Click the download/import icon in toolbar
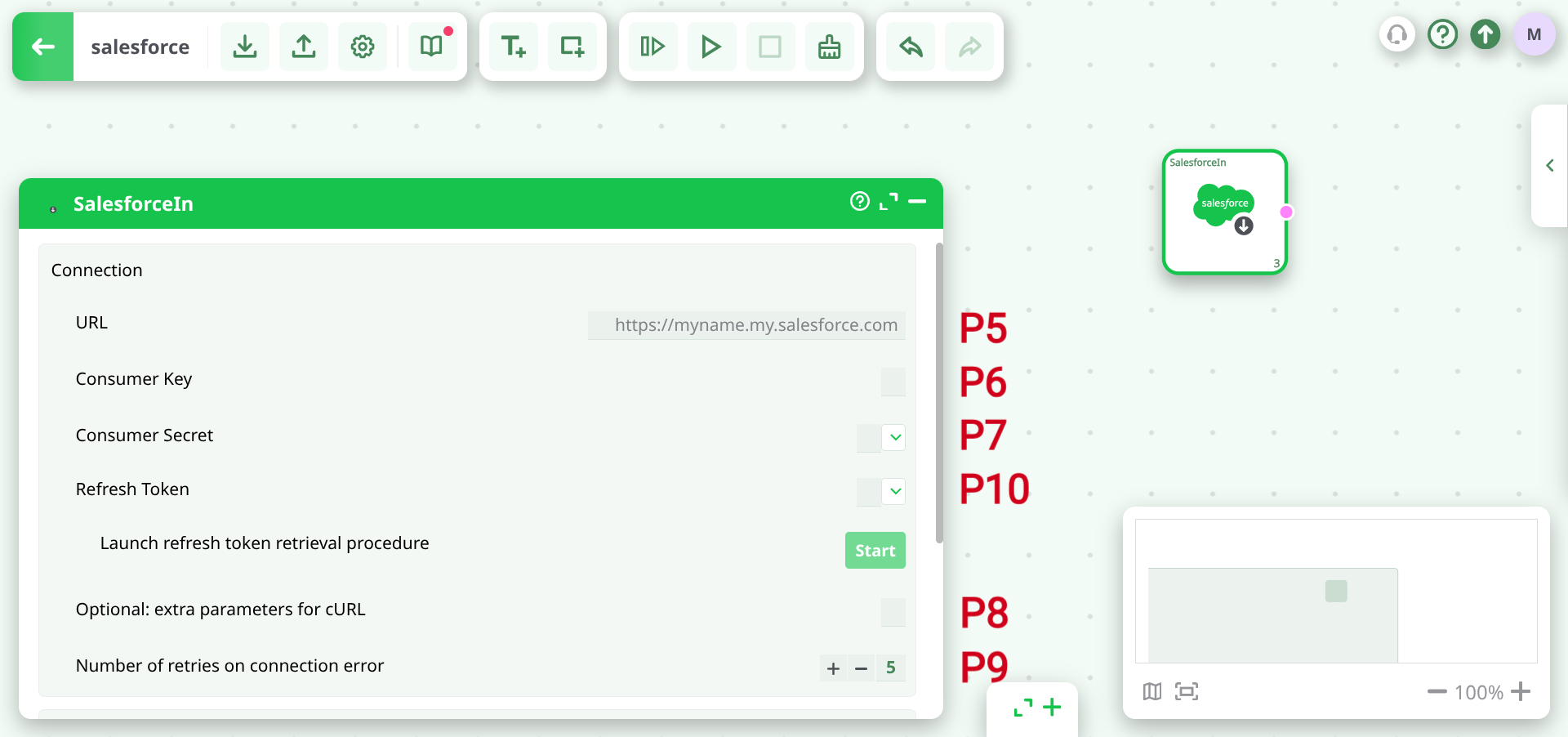 pos(245,47)
